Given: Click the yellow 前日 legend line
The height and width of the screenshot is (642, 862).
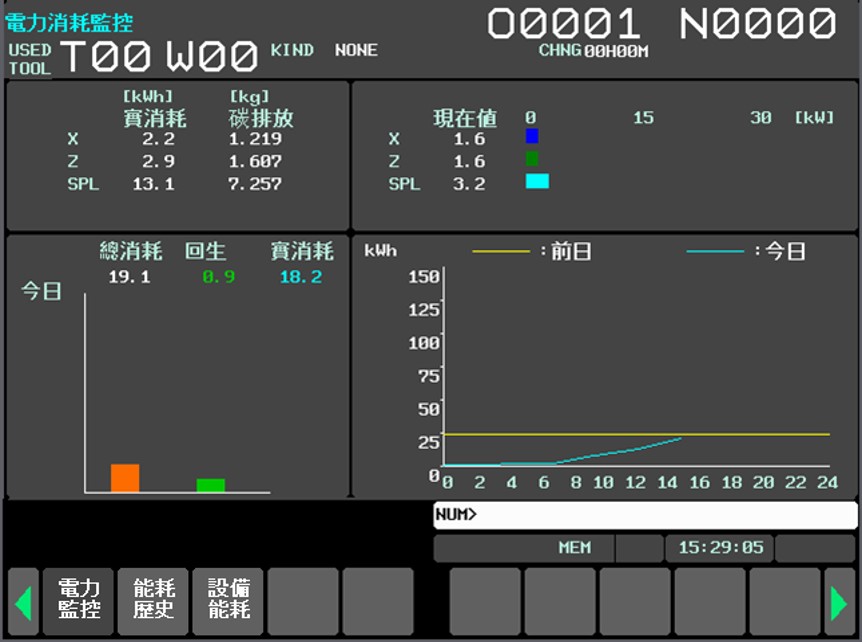Looking at the screenshot, I should [x=501, y=252].
